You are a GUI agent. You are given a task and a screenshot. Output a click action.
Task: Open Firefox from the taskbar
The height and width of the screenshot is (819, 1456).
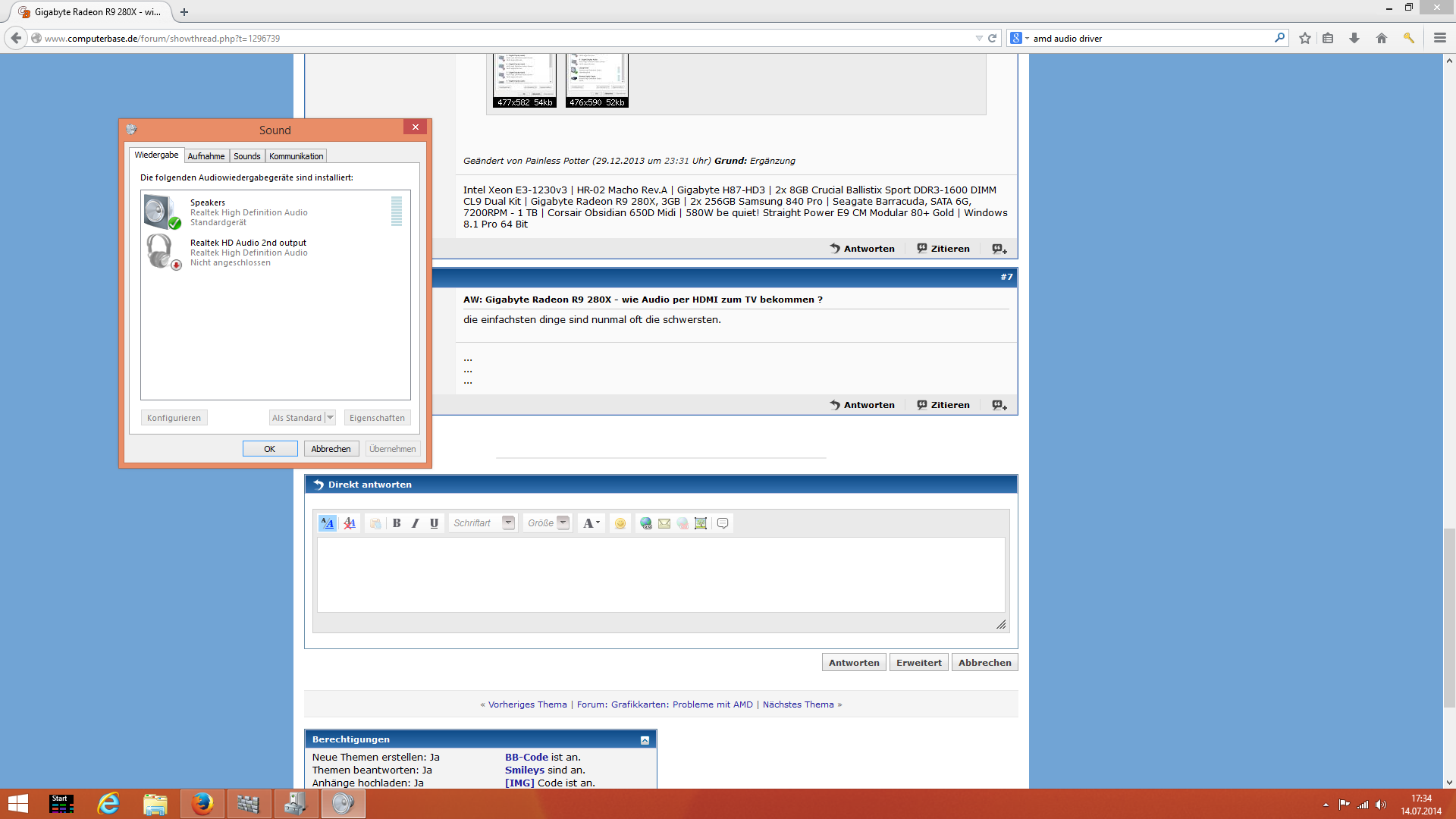[202, 804]
